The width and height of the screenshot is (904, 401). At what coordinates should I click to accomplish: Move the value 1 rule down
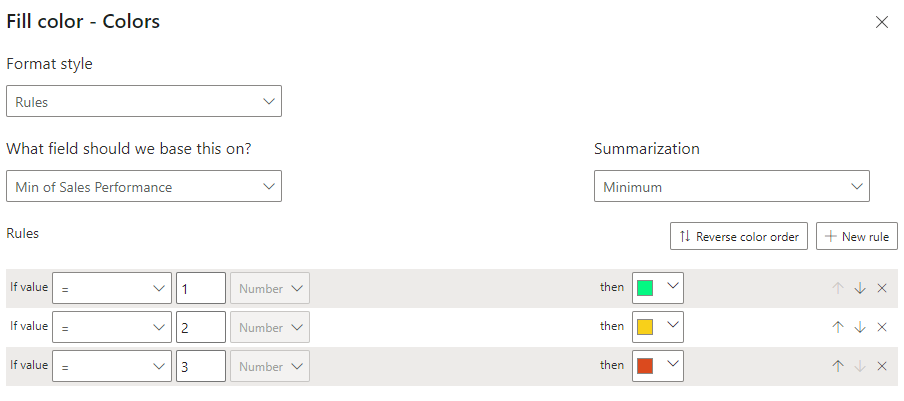860,288
